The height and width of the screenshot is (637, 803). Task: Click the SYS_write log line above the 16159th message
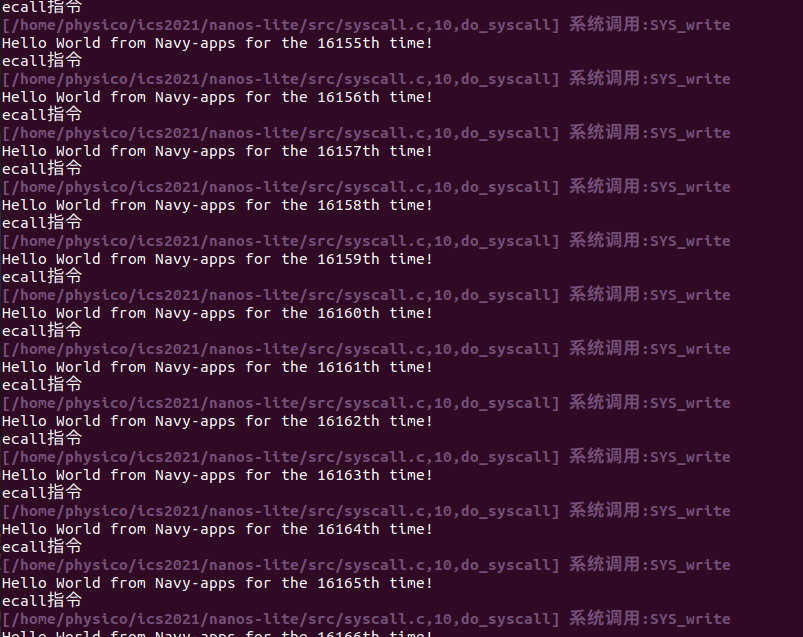pyautogui.click(x=366, y=241)
